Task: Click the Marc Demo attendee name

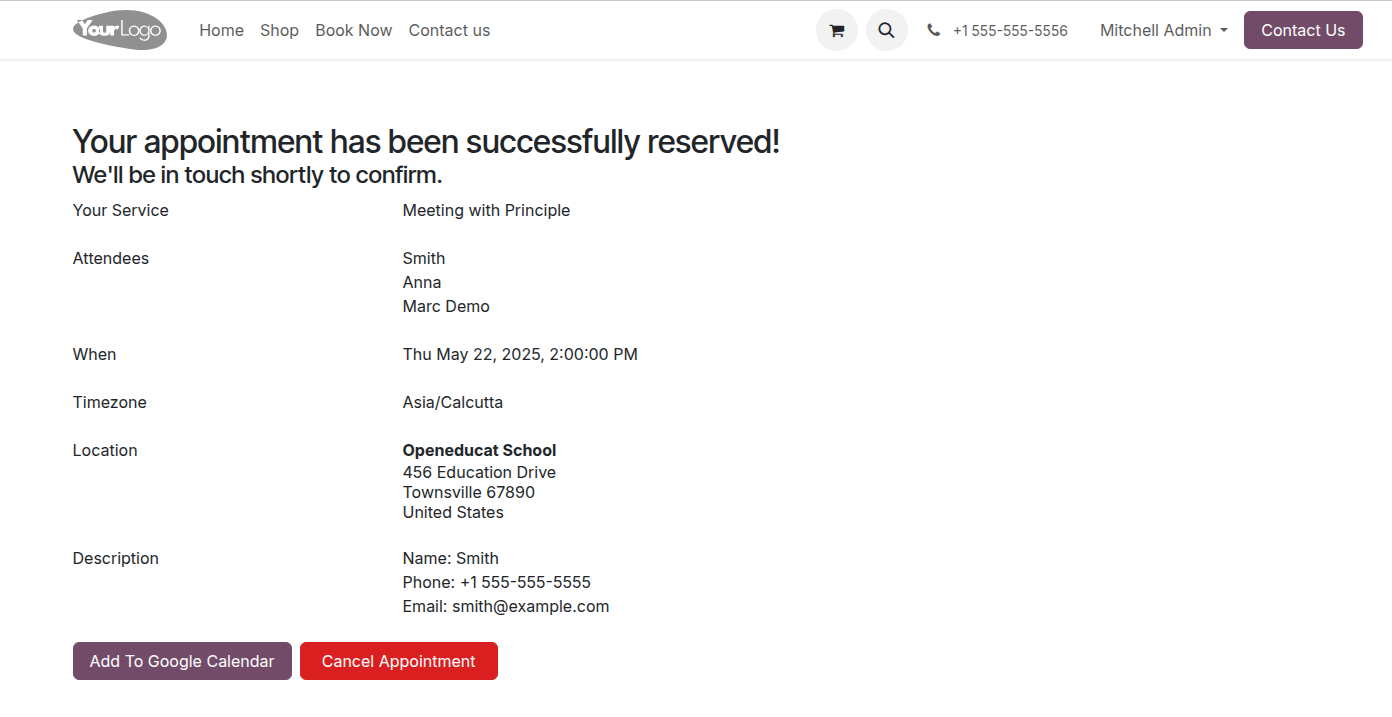Action: point(446,306)
